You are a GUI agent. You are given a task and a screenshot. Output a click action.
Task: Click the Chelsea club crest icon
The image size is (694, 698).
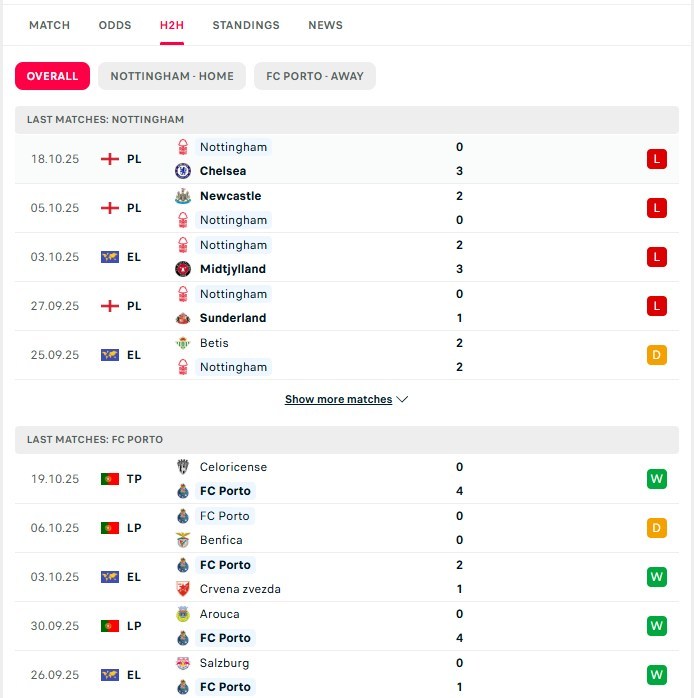[183, 171]
